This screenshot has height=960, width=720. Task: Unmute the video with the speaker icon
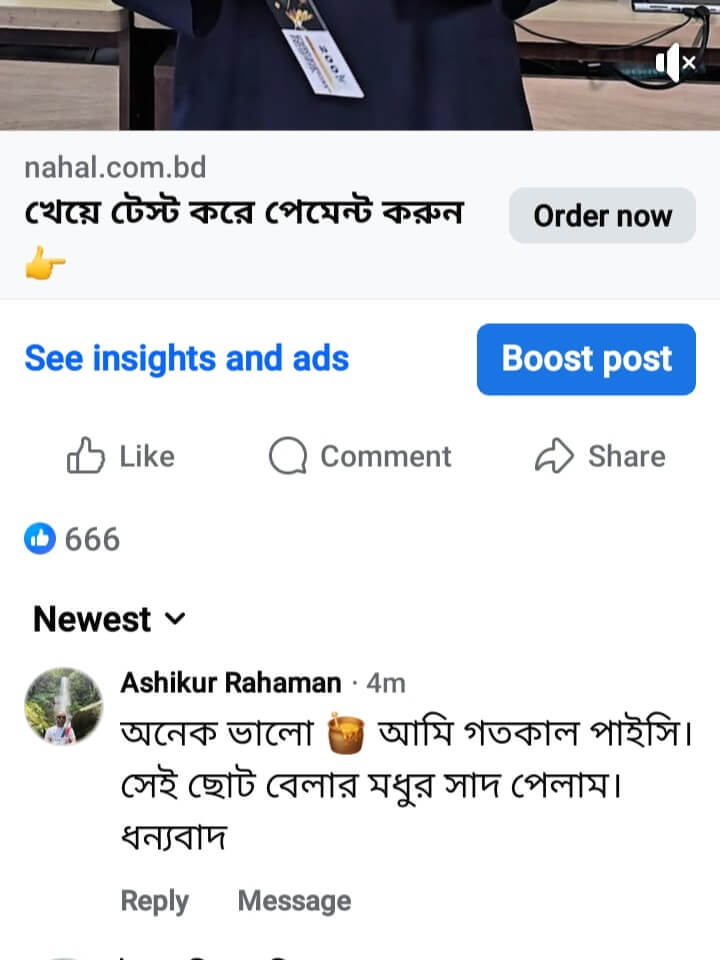point(676,63)
